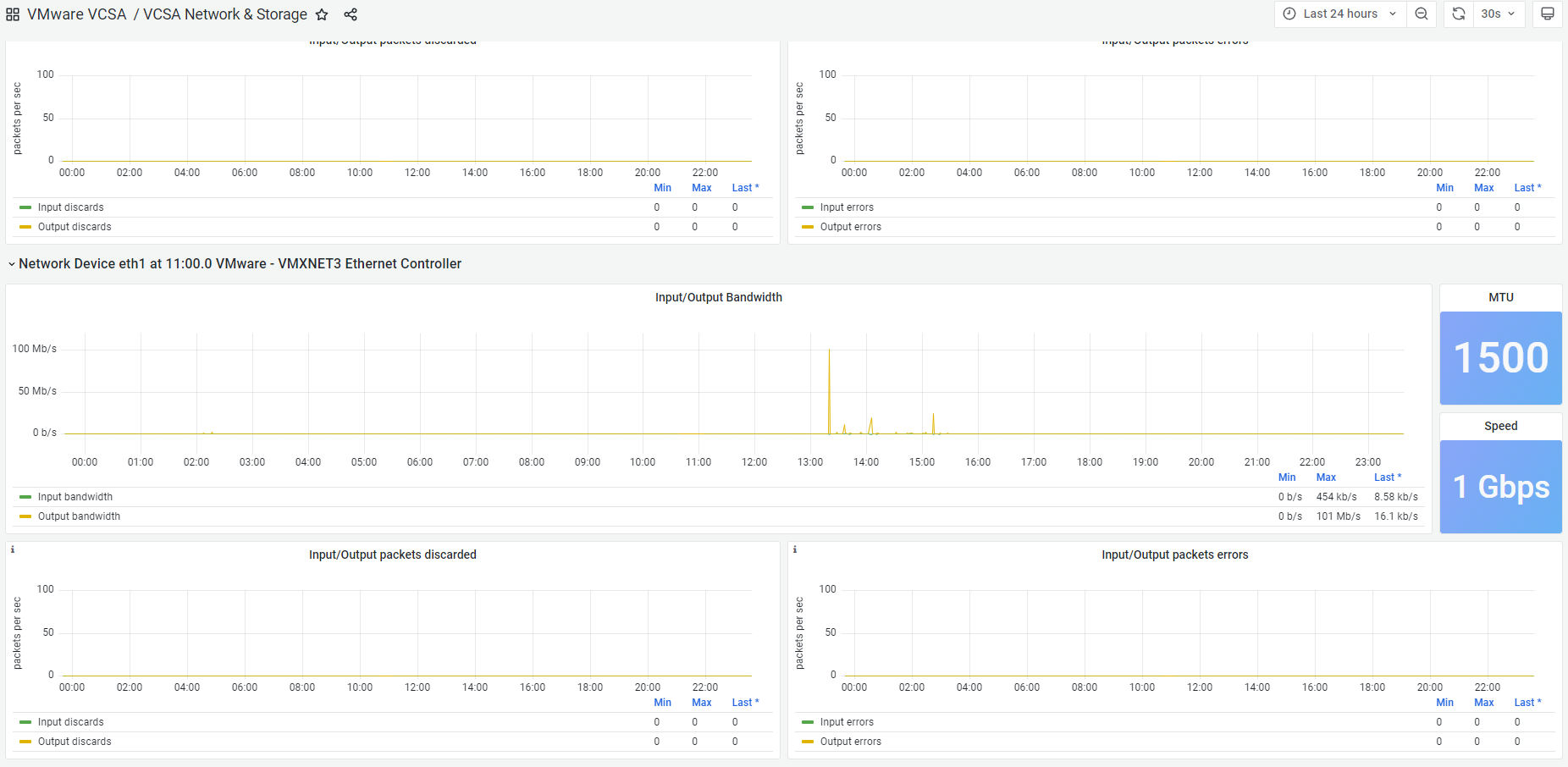Change color via Output bandwidth yellow swatch
Screen dimensions: 1568x767
click(25, 516)
